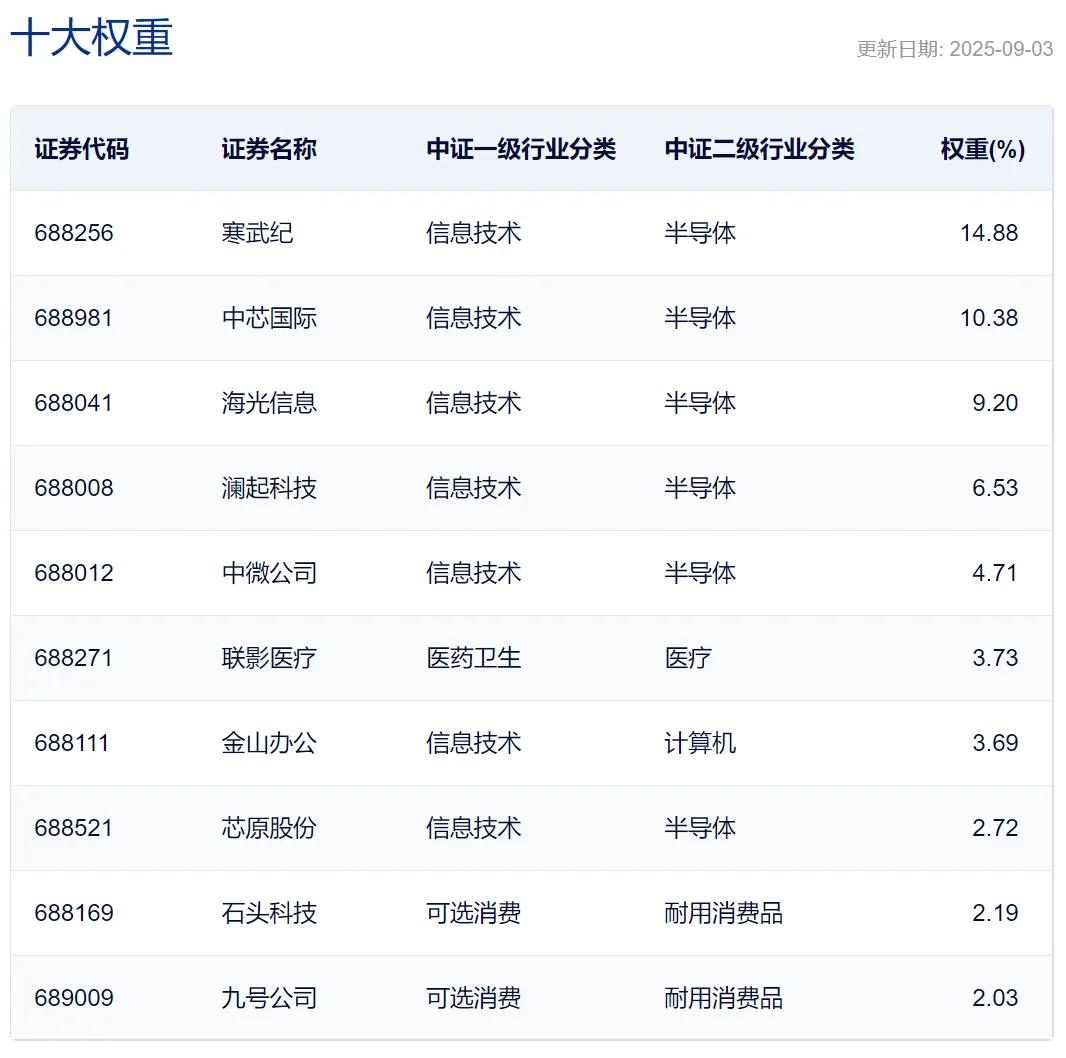The width and height of the screenshot is (1066, 1058).
Task: Select security code 688169
Action: point(74,912)
